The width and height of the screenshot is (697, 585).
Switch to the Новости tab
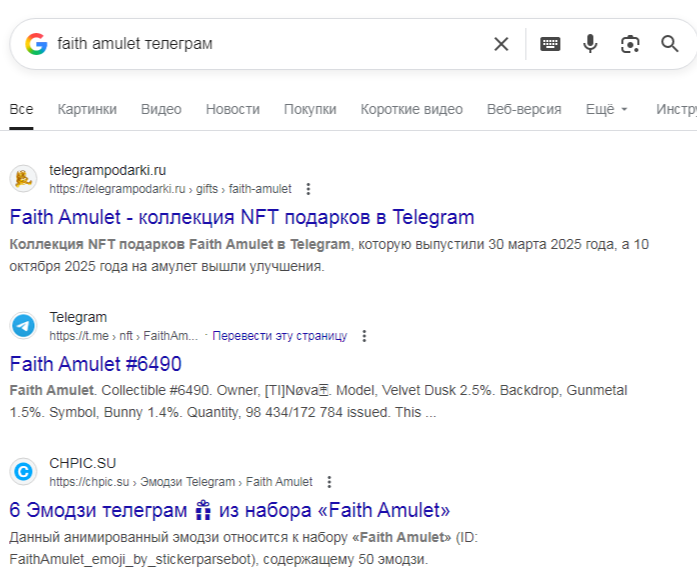[232, 109]
